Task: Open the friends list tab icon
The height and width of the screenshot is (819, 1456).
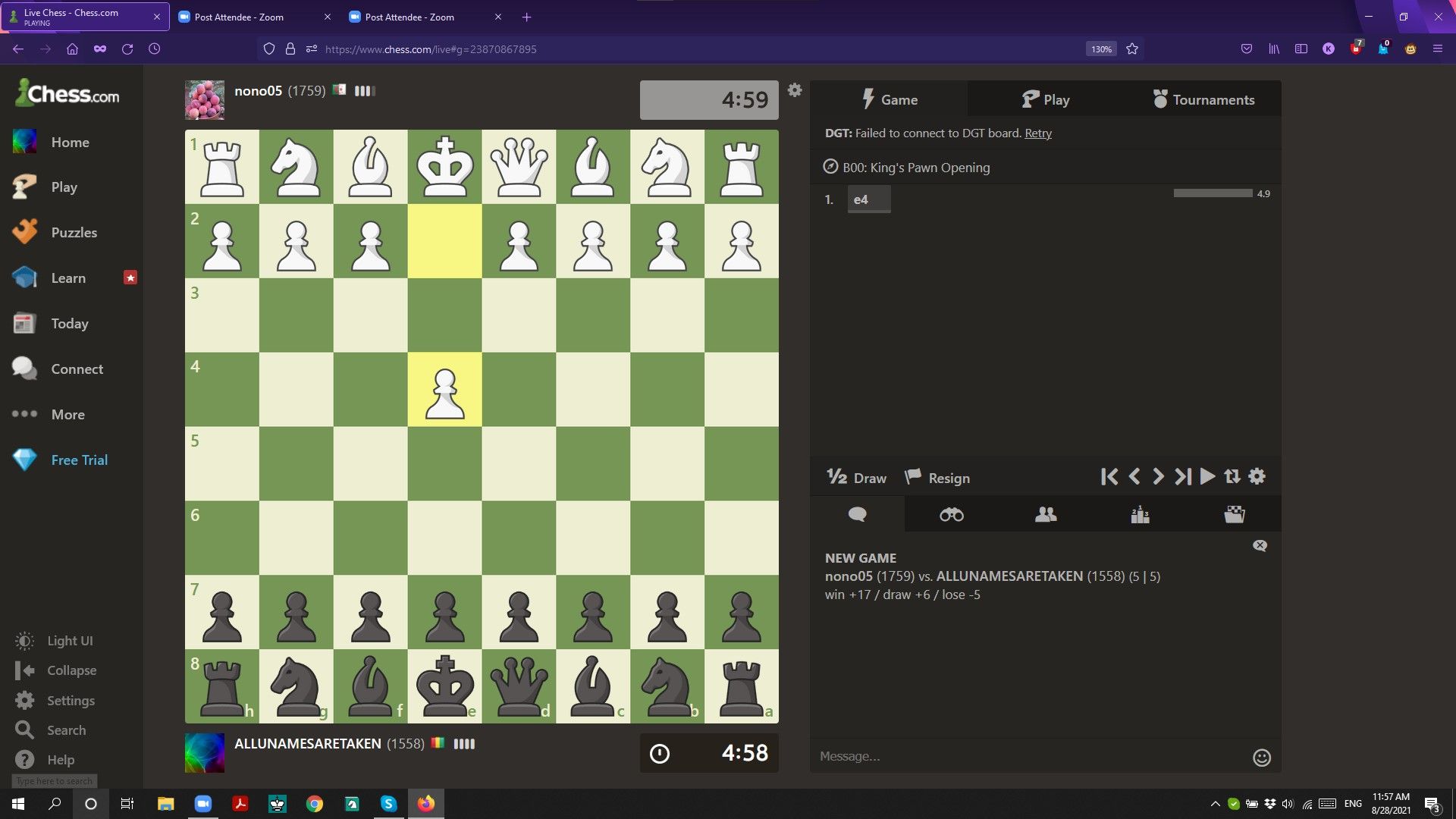Action: point(1046,514)
